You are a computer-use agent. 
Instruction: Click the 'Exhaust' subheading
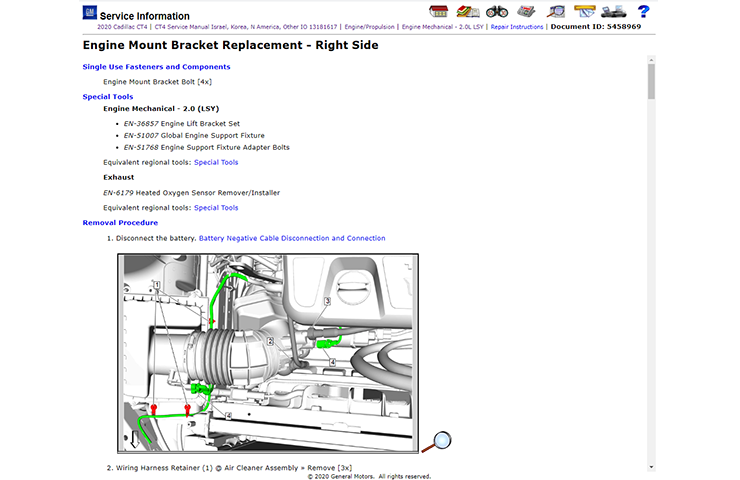click(118, 177)
